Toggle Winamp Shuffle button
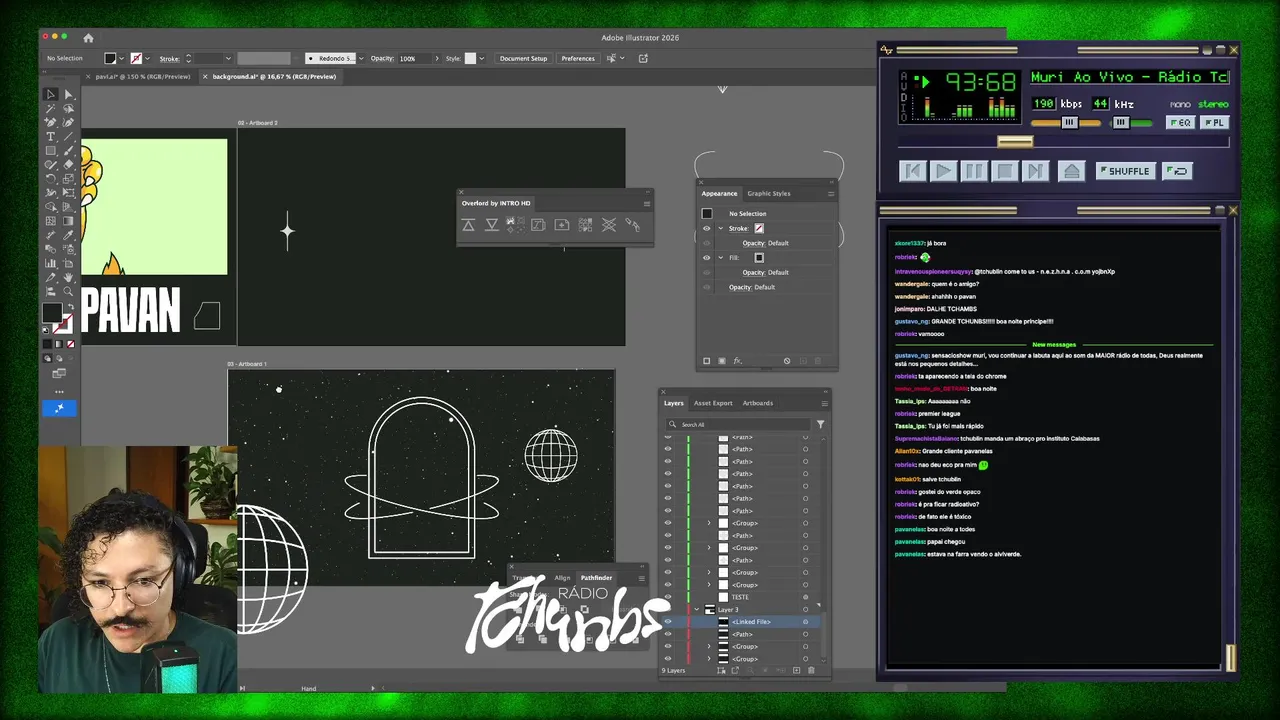This screenshot has height=720, width=1280. click(1126, 171)
